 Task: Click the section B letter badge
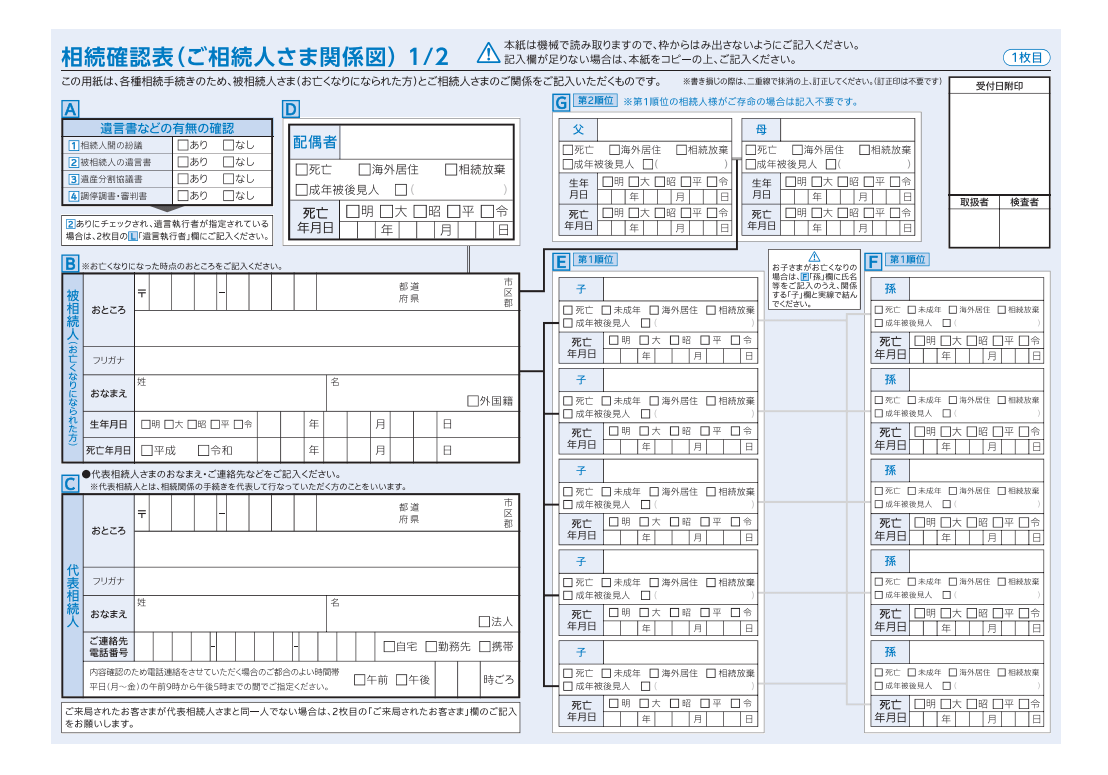pyautogui.click(x=70, y=264)
